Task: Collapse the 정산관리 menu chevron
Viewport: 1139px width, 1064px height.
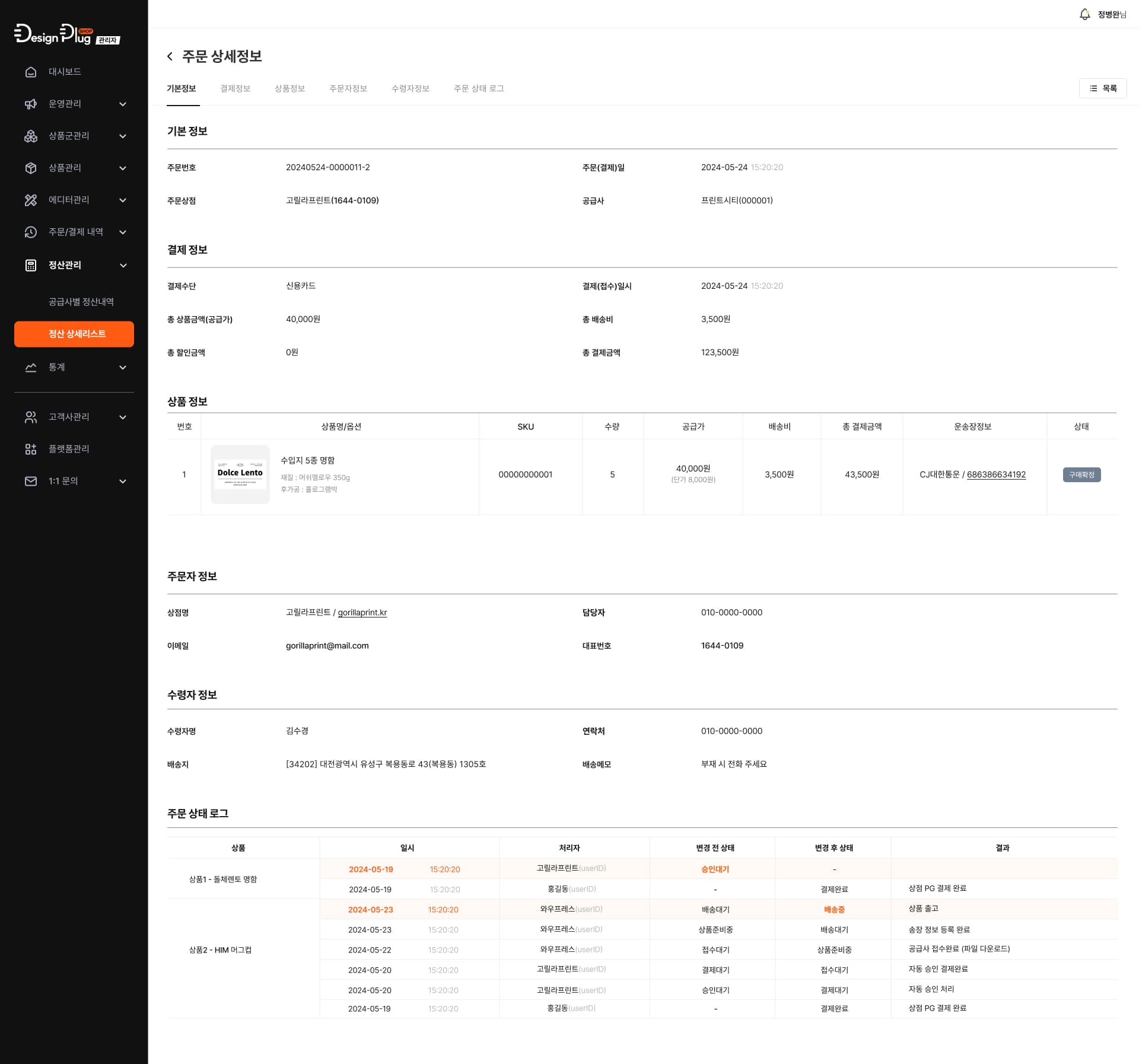Action: tap(123, 266)
